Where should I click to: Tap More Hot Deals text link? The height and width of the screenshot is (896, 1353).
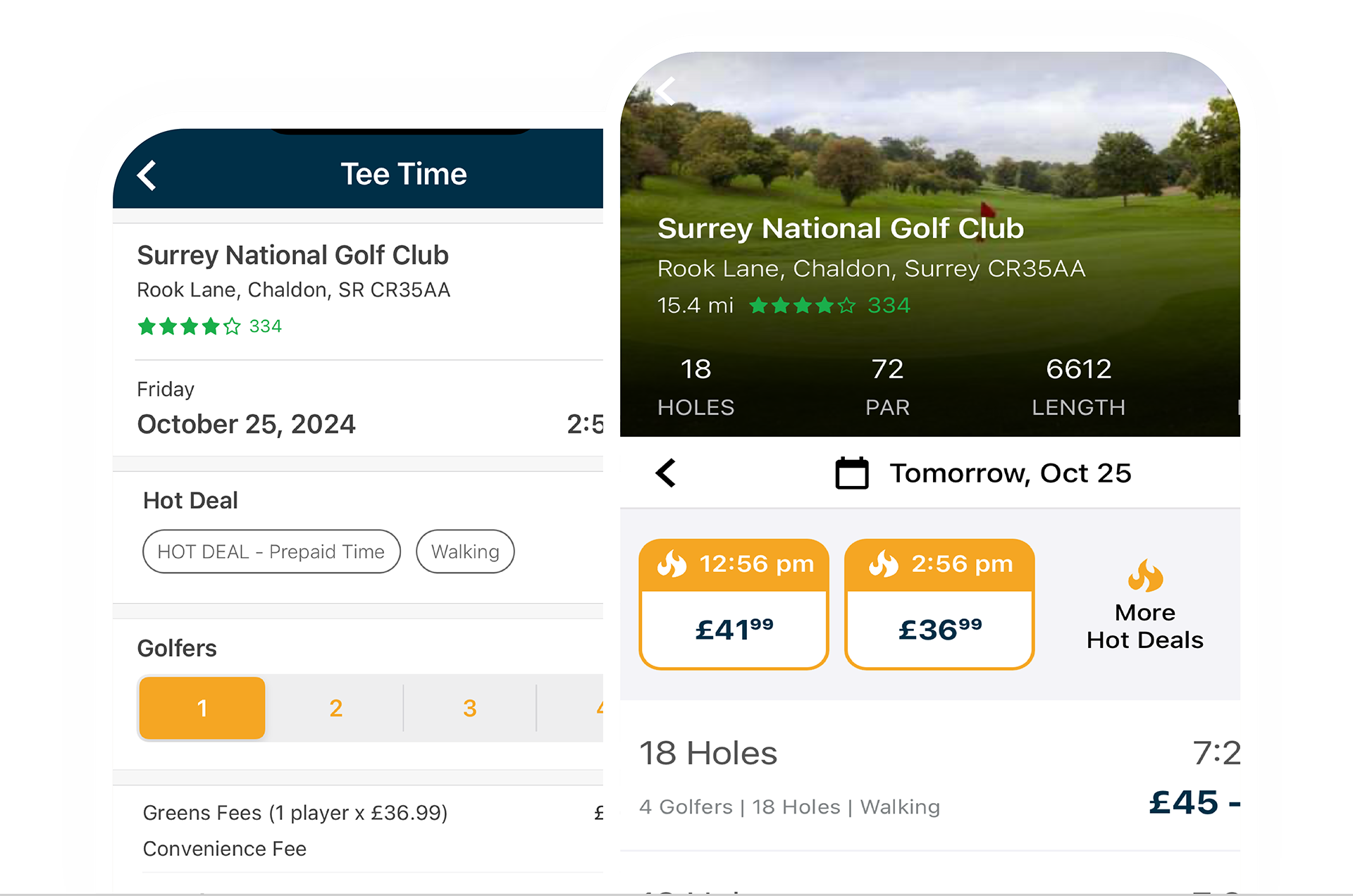(1144, 626)
